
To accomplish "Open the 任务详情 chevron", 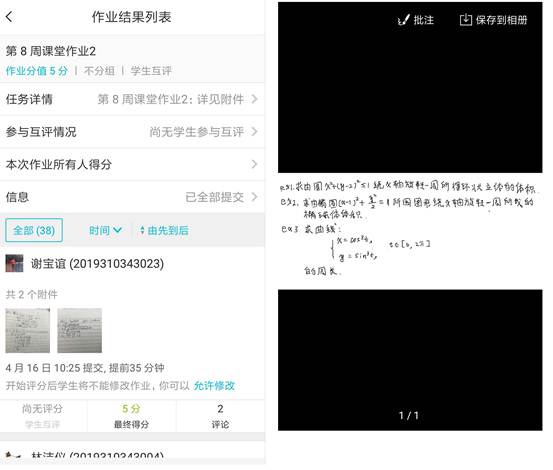I will [x=255, y=99].
